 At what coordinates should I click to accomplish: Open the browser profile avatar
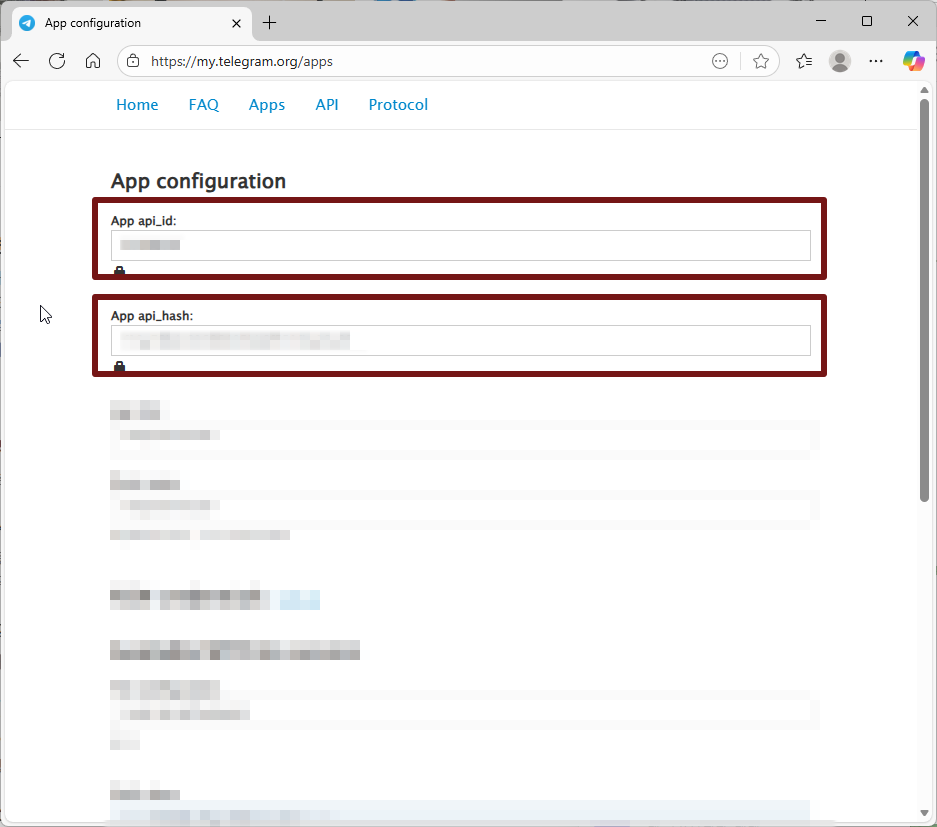(840, 61)
